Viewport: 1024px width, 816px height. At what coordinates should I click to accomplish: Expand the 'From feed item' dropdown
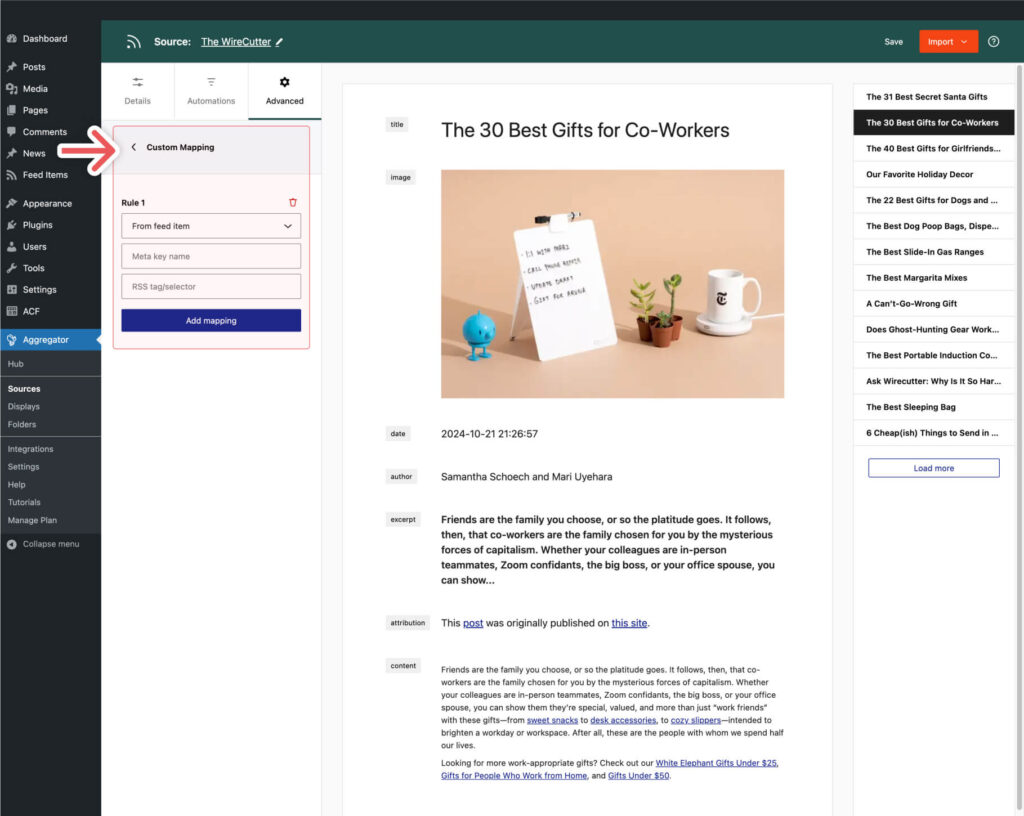(x=211, y=226)
